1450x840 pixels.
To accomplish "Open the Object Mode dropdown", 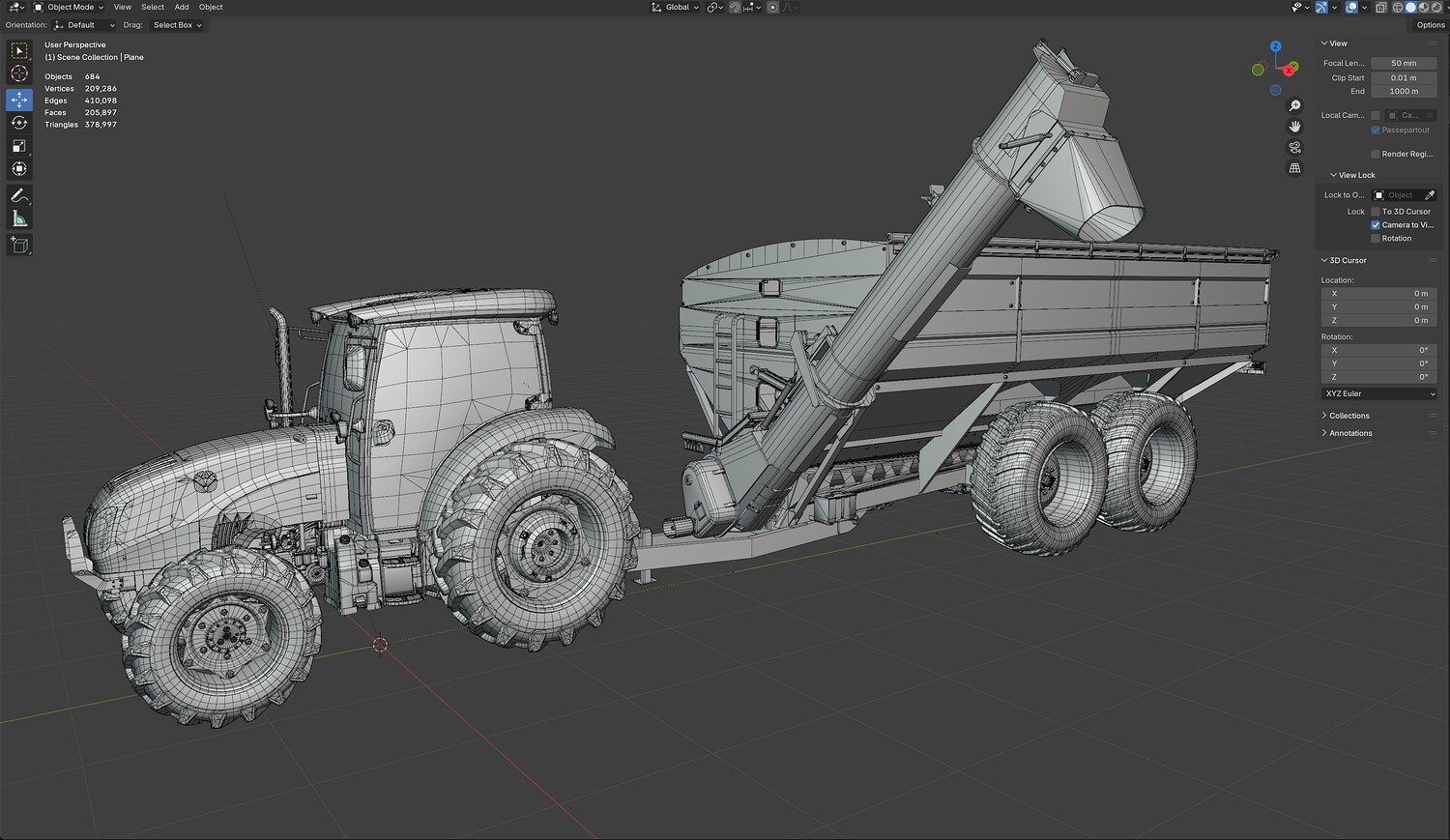I will (69, 7).
